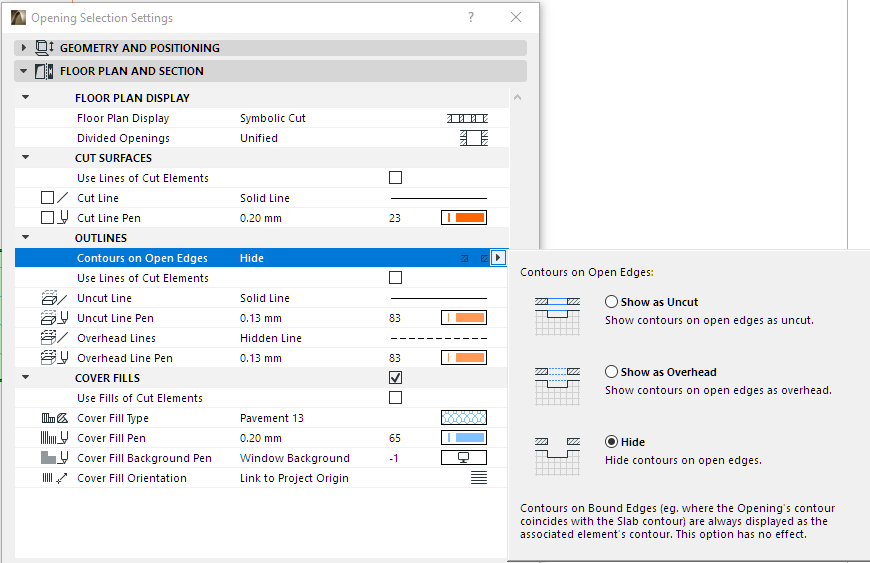Collapse the Floor Plan Display group
Viewport: 870px width, 563px height.
pos(26,98)
